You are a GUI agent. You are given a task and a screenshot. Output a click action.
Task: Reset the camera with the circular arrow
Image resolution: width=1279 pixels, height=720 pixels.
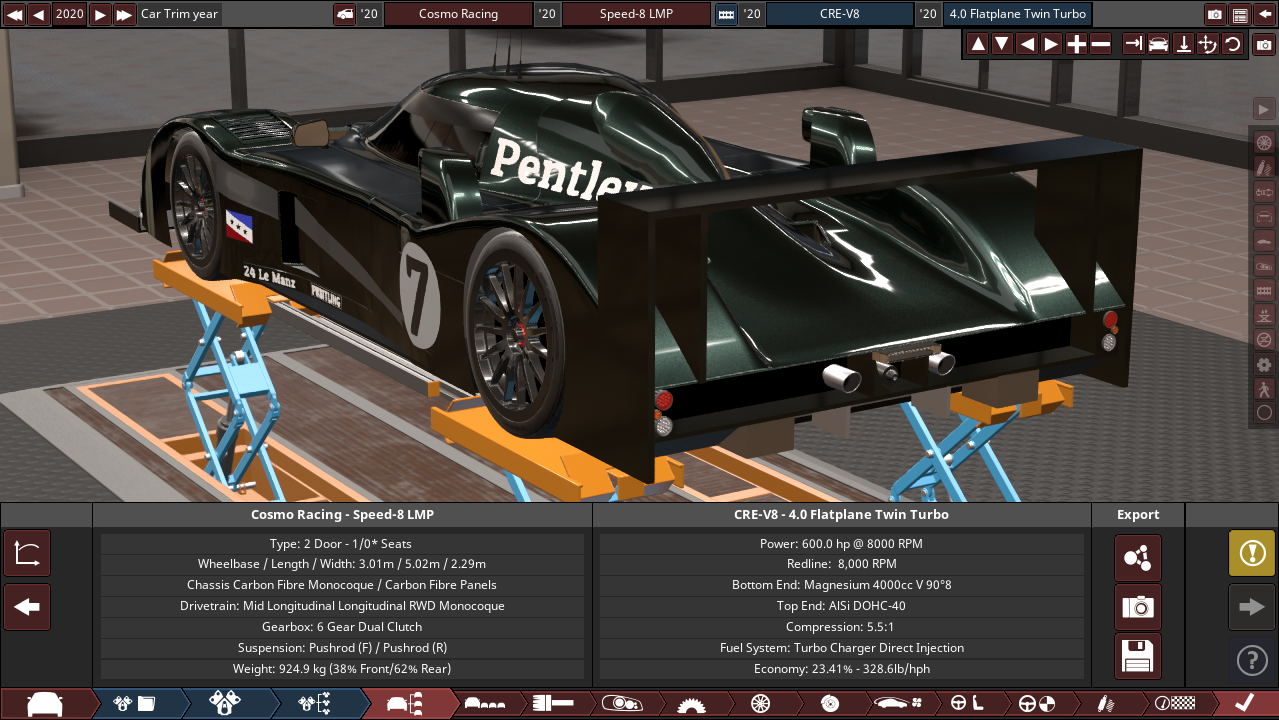pos(1232,44)
